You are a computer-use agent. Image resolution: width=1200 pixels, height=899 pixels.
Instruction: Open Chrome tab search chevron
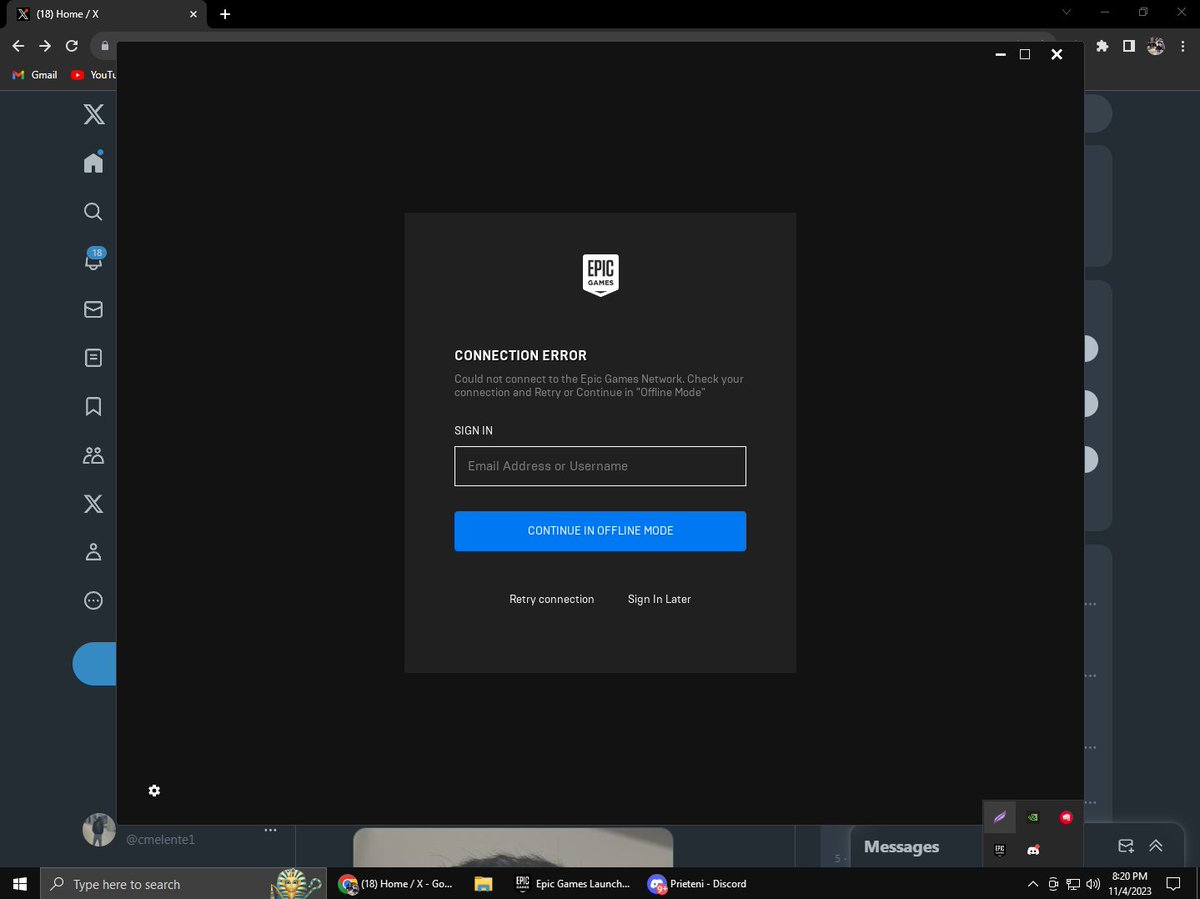tap(1066, 13)
